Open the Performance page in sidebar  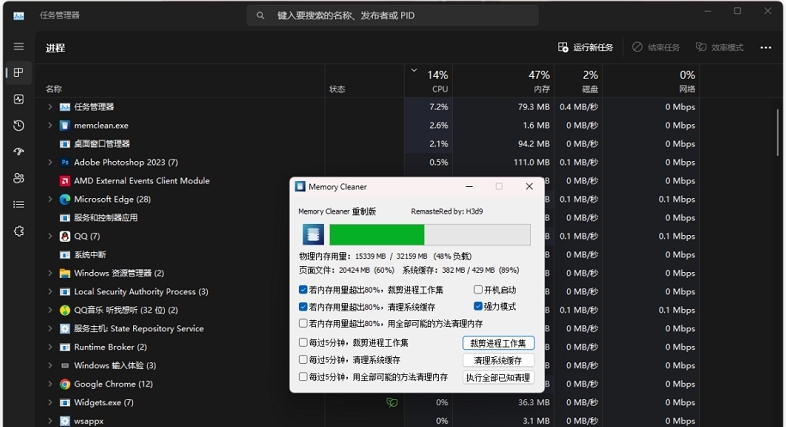point(18,99)
